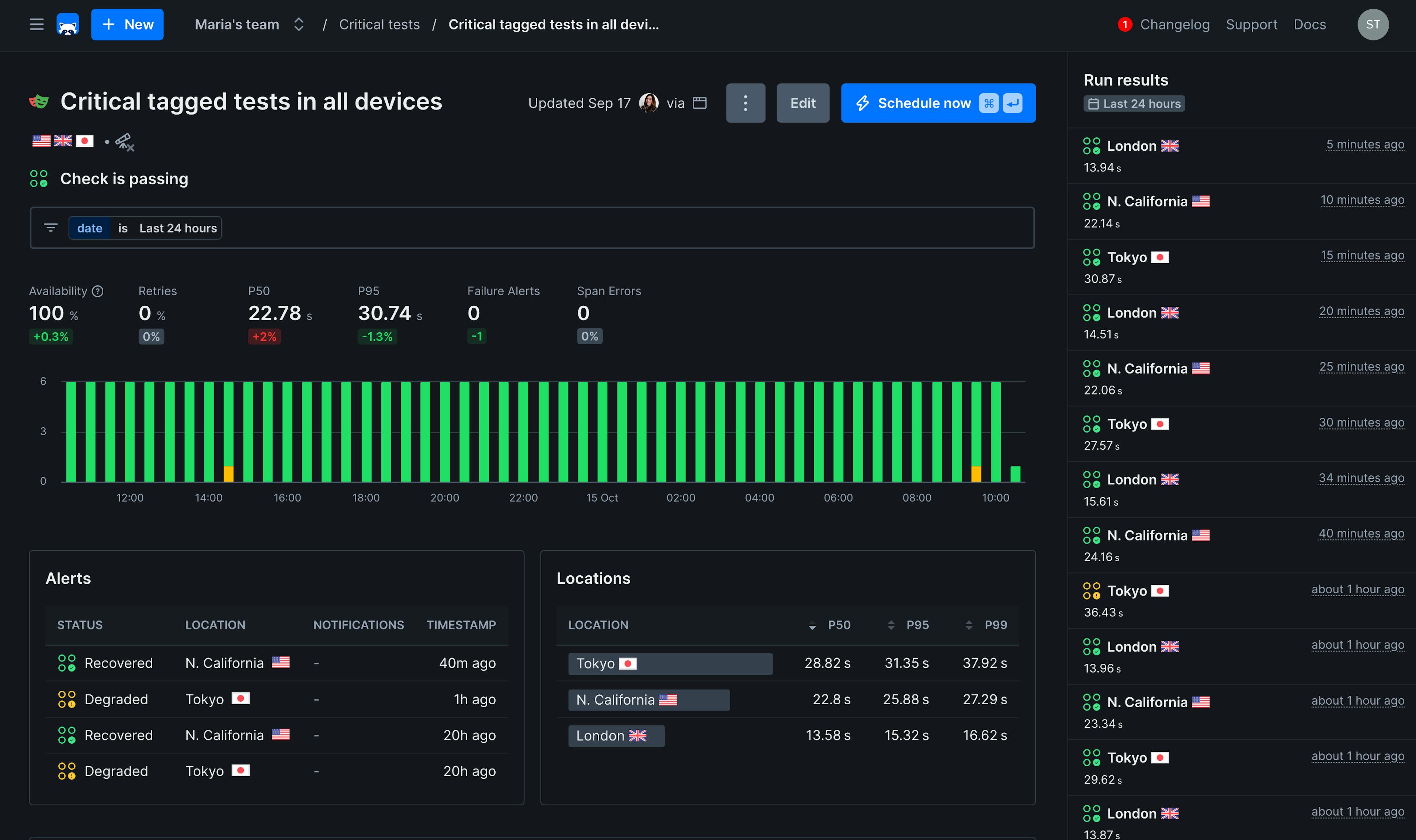The image size is (1416, 840).
Task: Click the filter icon beside the date filter
Action: point(51,228)
